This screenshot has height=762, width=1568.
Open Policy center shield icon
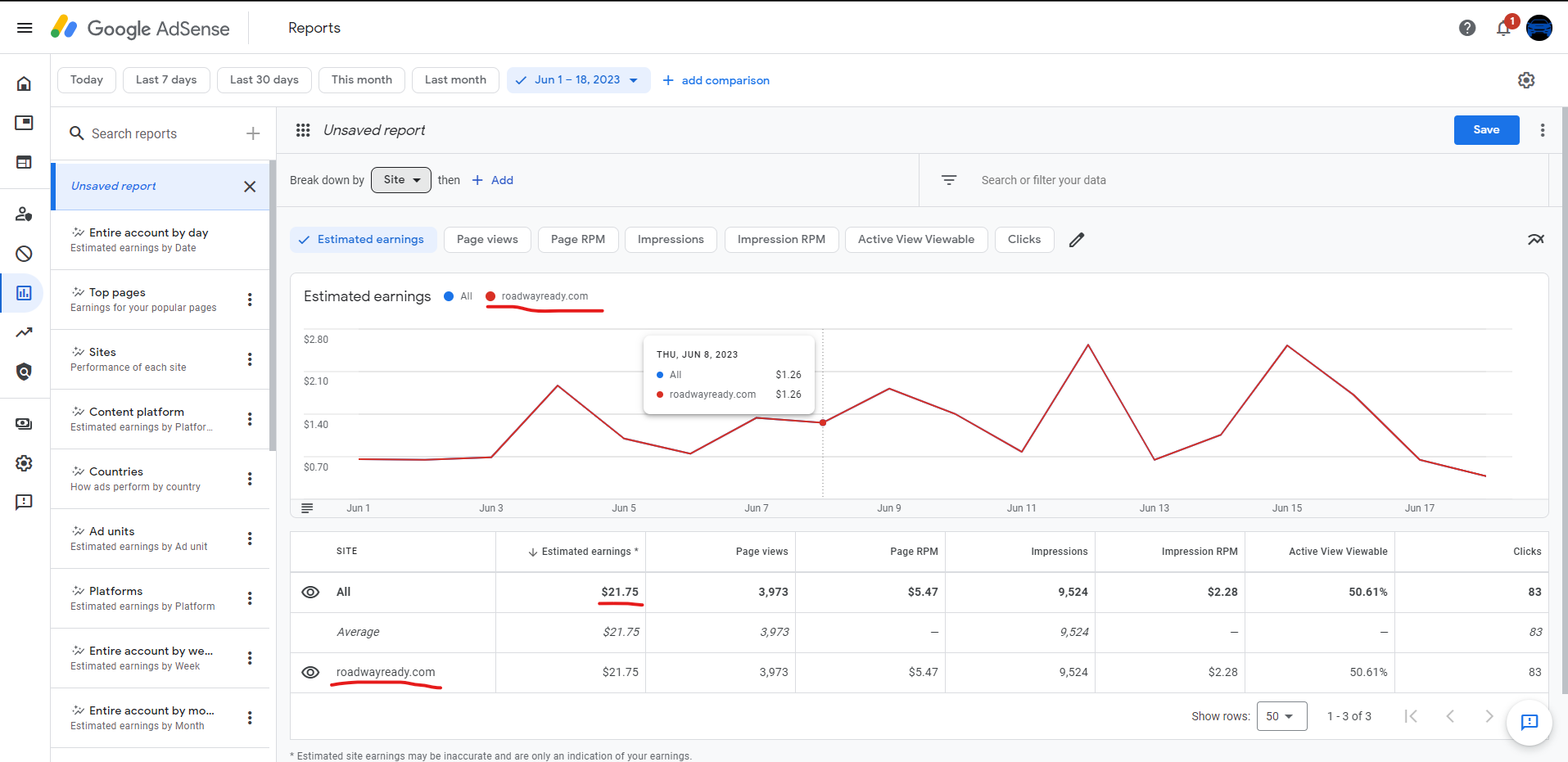tap(25, 372)
